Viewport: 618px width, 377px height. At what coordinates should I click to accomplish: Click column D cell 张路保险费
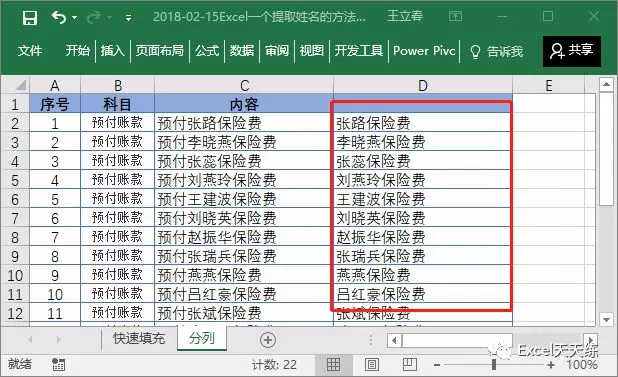423,123
